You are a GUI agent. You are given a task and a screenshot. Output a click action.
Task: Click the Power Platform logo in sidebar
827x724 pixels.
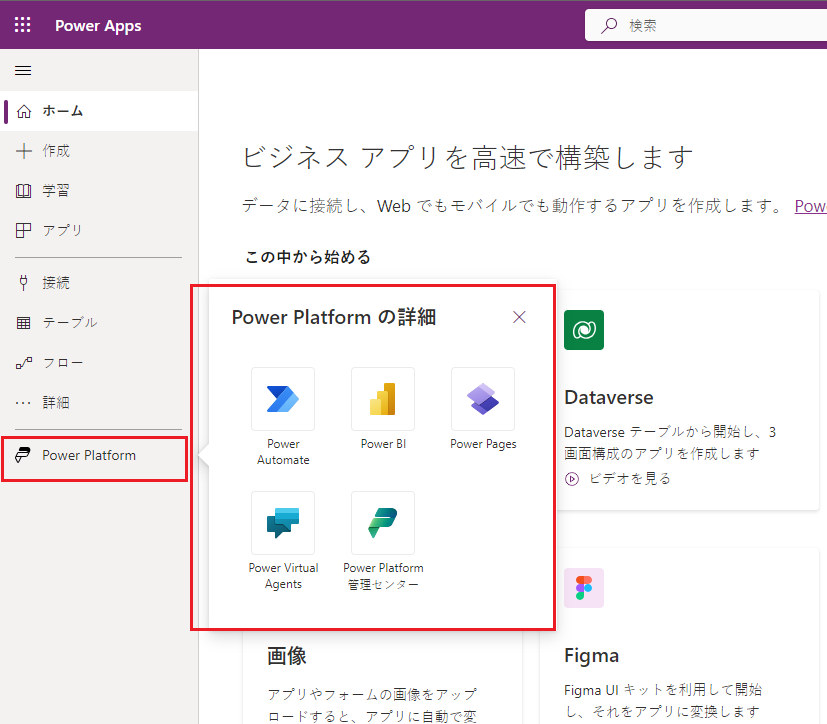pyautogui.click(x=23, y=455)
